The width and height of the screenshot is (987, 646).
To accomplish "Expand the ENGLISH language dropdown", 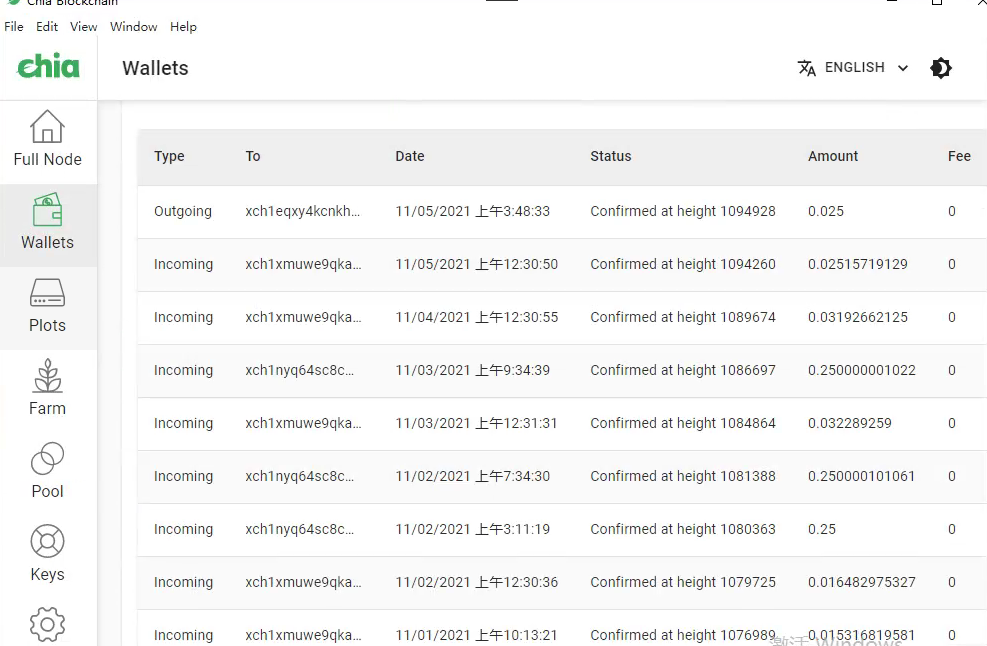I will (x=867, y=67).
